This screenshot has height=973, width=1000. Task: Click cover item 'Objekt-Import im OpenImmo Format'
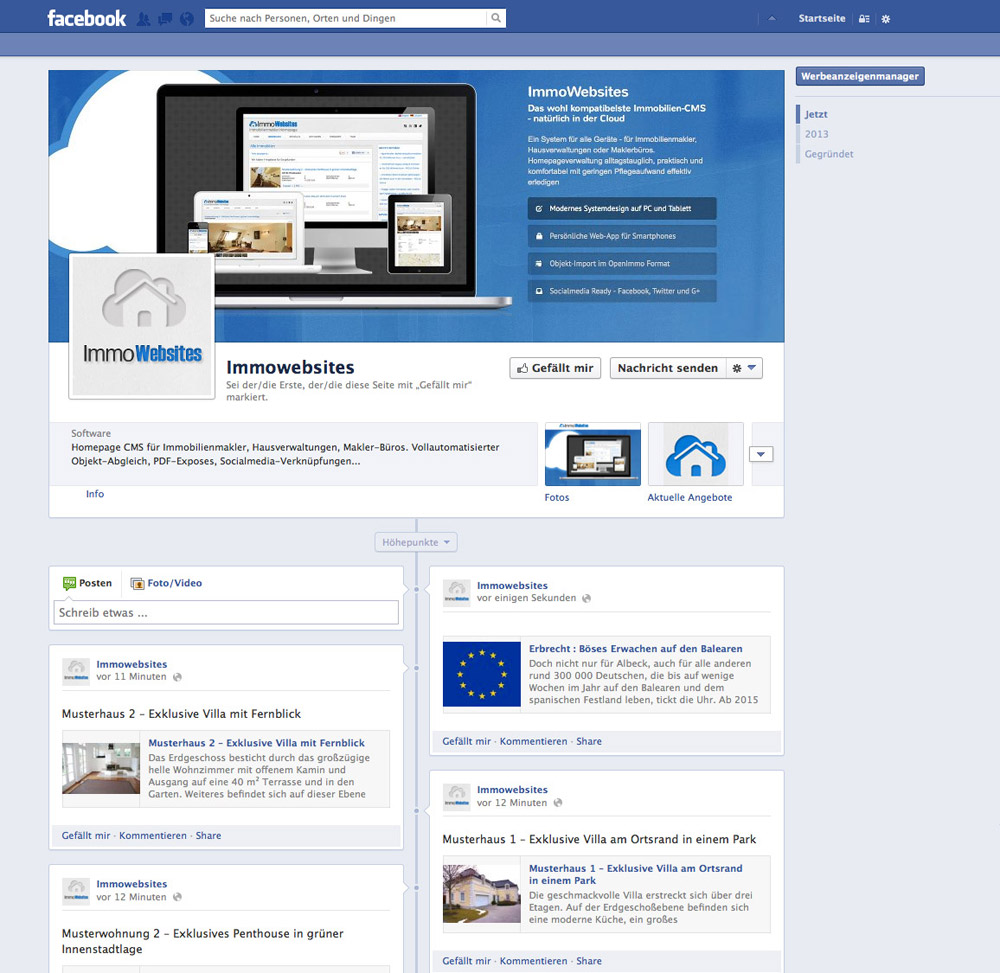tap(622, 263)
